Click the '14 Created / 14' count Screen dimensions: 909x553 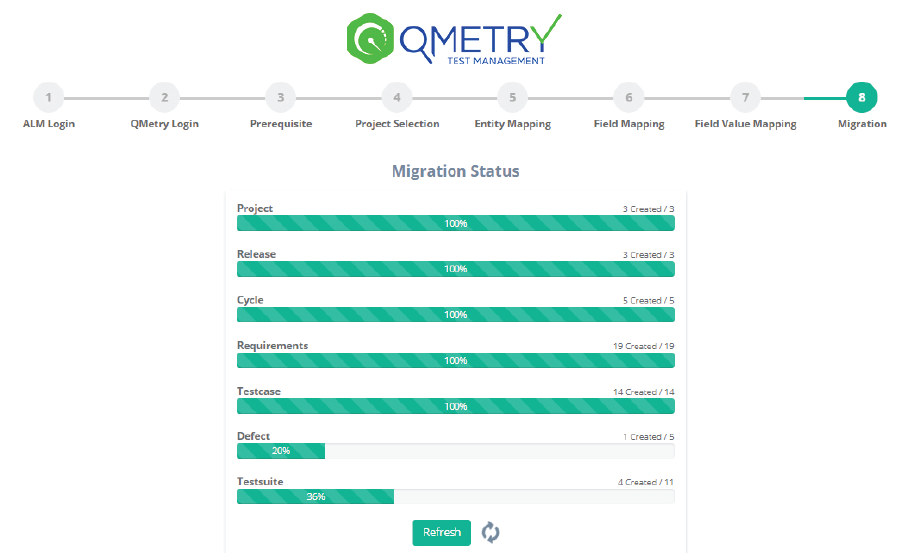click(x=643, y=392)
